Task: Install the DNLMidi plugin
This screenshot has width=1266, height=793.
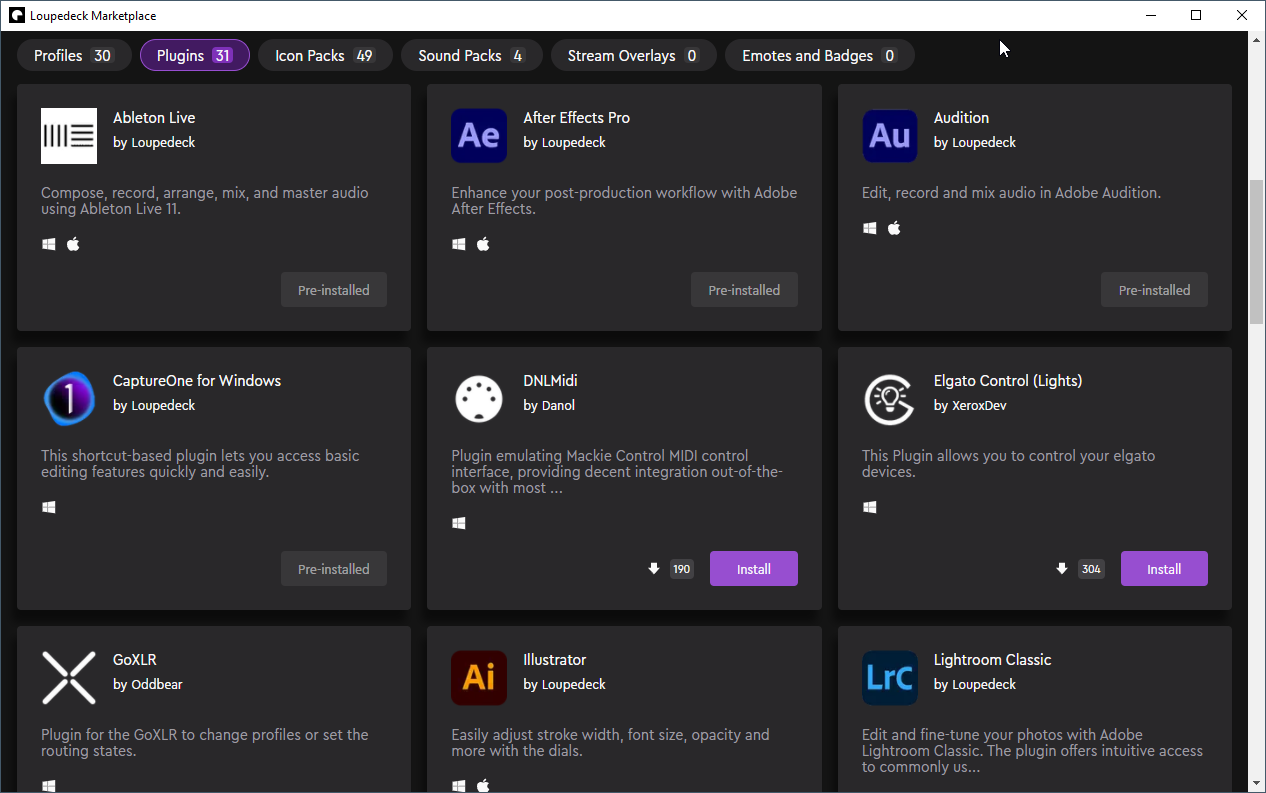Action: pyautogui.click(x=754, y=569)
